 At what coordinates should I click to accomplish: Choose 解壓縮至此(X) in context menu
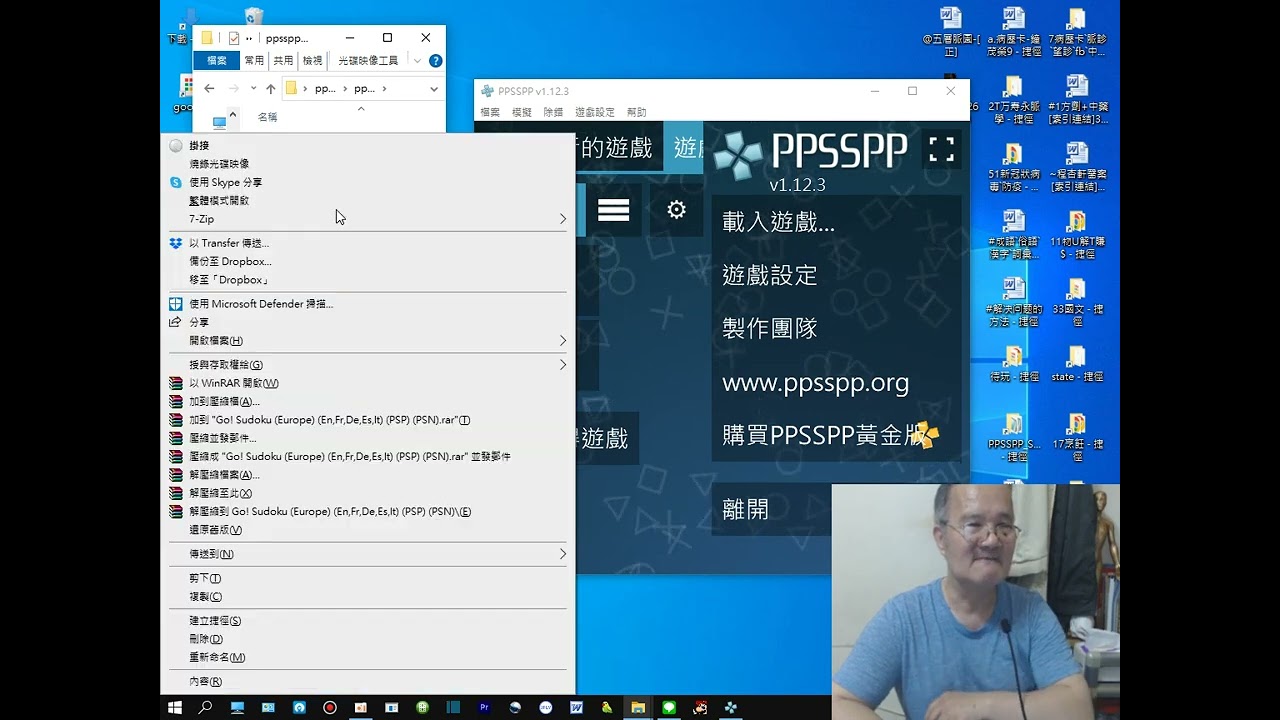367,493
